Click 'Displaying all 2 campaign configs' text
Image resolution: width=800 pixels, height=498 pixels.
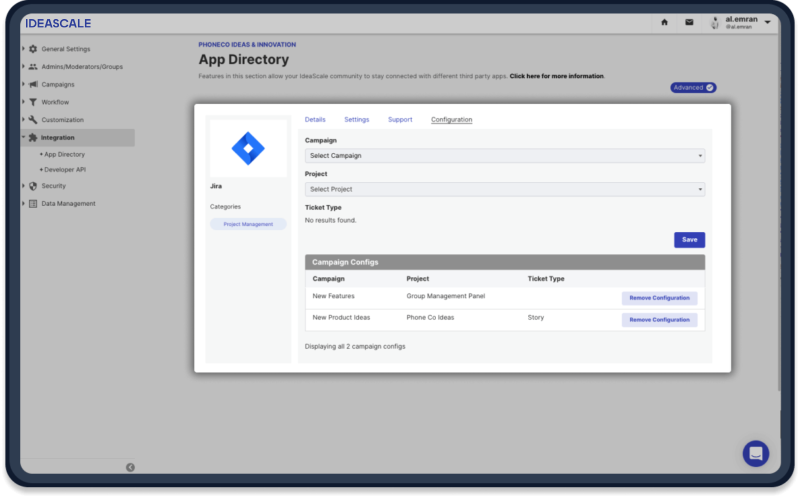click(x=355, y=346)
